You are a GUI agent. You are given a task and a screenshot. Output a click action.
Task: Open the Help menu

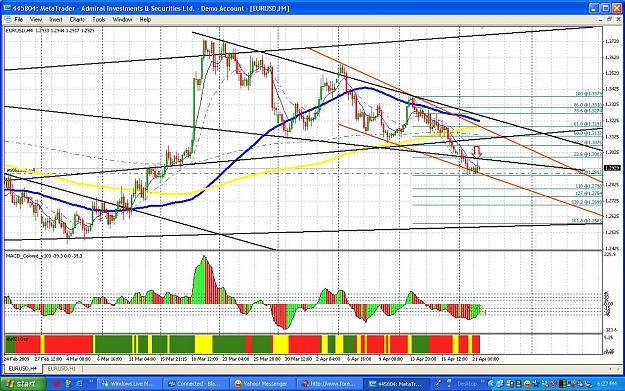(x=145, y=20)
